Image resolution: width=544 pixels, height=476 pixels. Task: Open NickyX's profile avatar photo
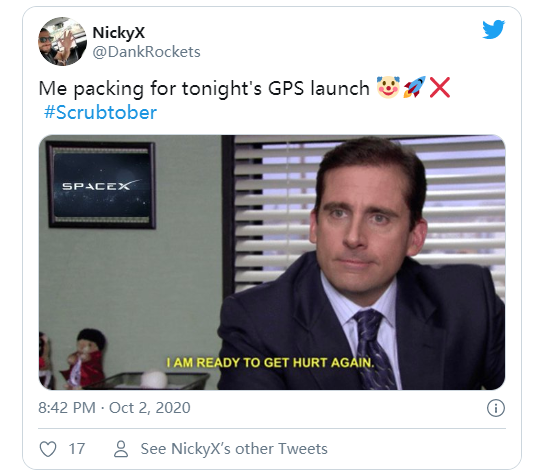62,42
